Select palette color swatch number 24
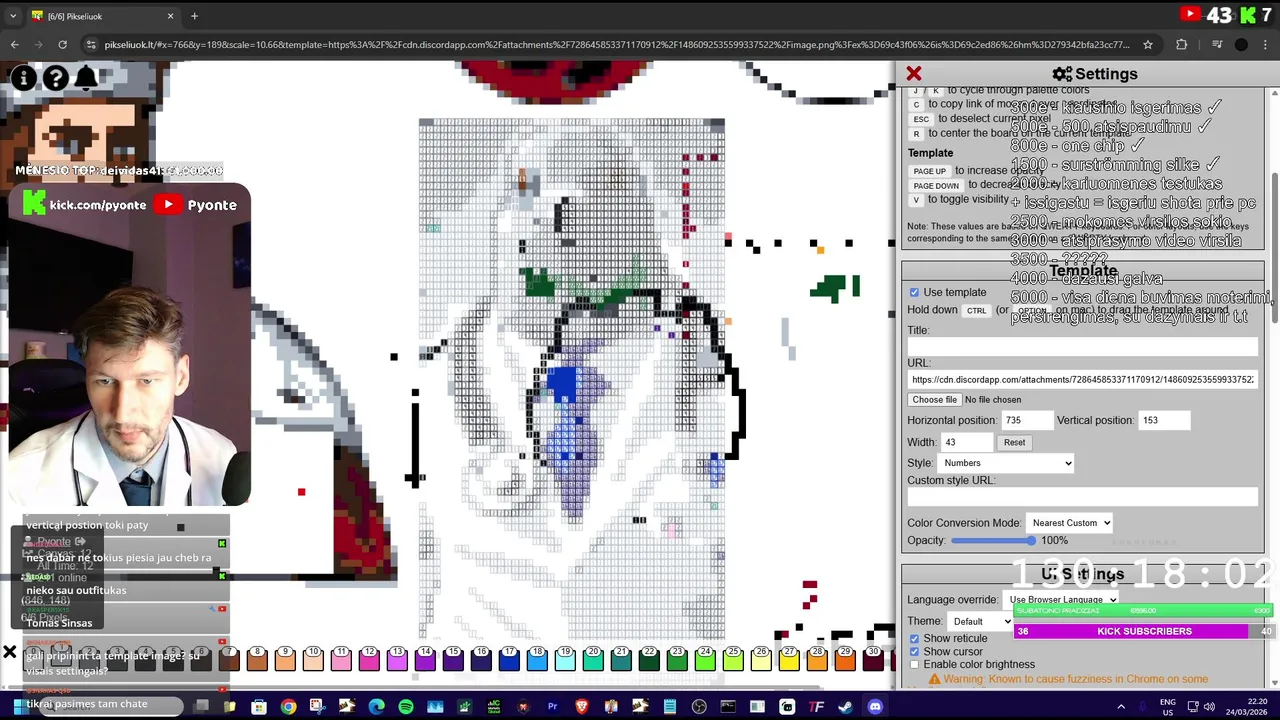1280x720 pixels. click(x=705, y=657)
